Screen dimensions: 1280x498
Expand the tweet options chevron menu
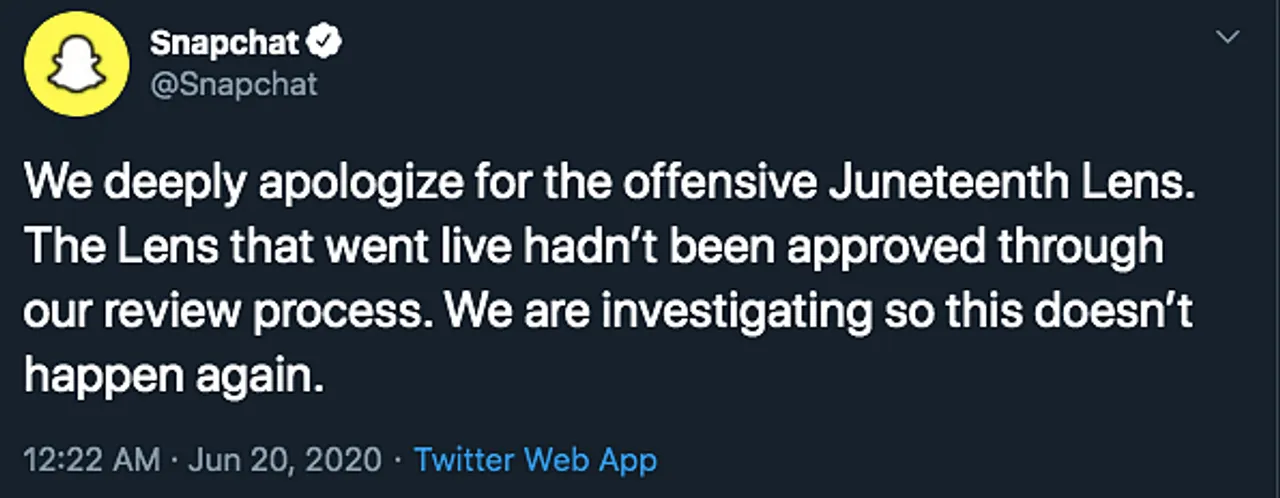(1226, 37)
